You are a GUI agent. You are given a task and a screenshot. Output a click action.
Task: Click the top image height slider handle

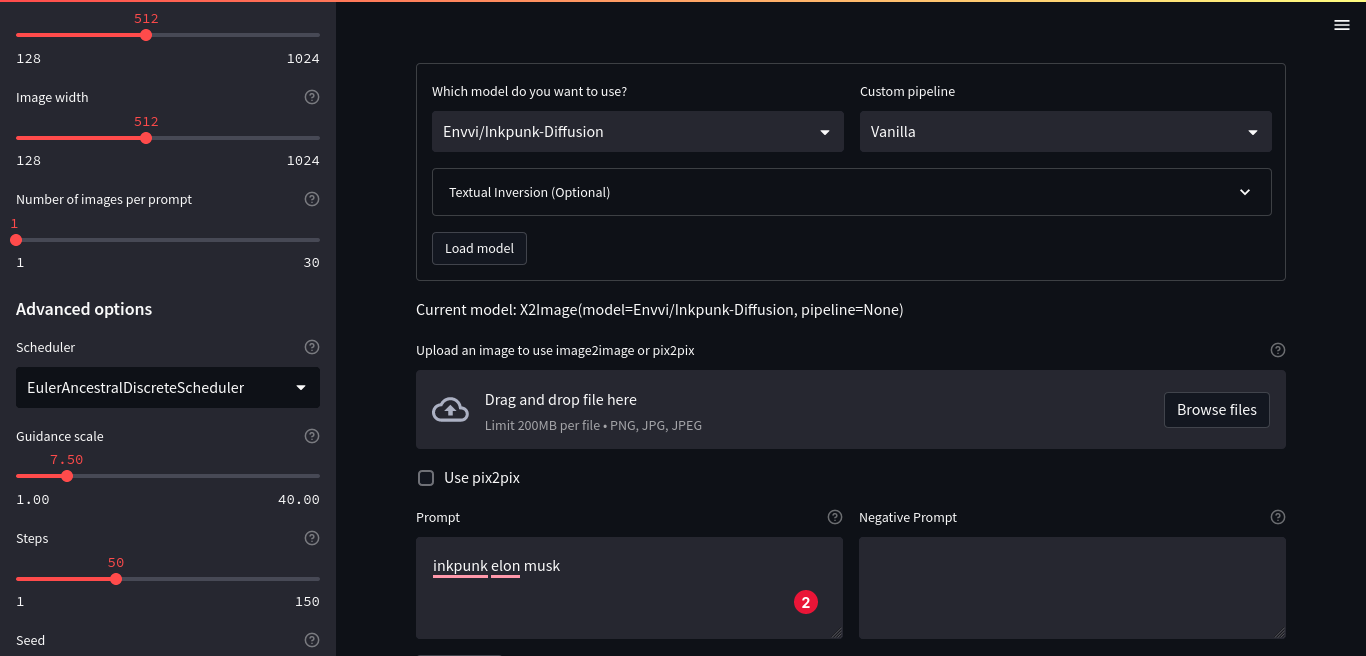coord(146,35)
